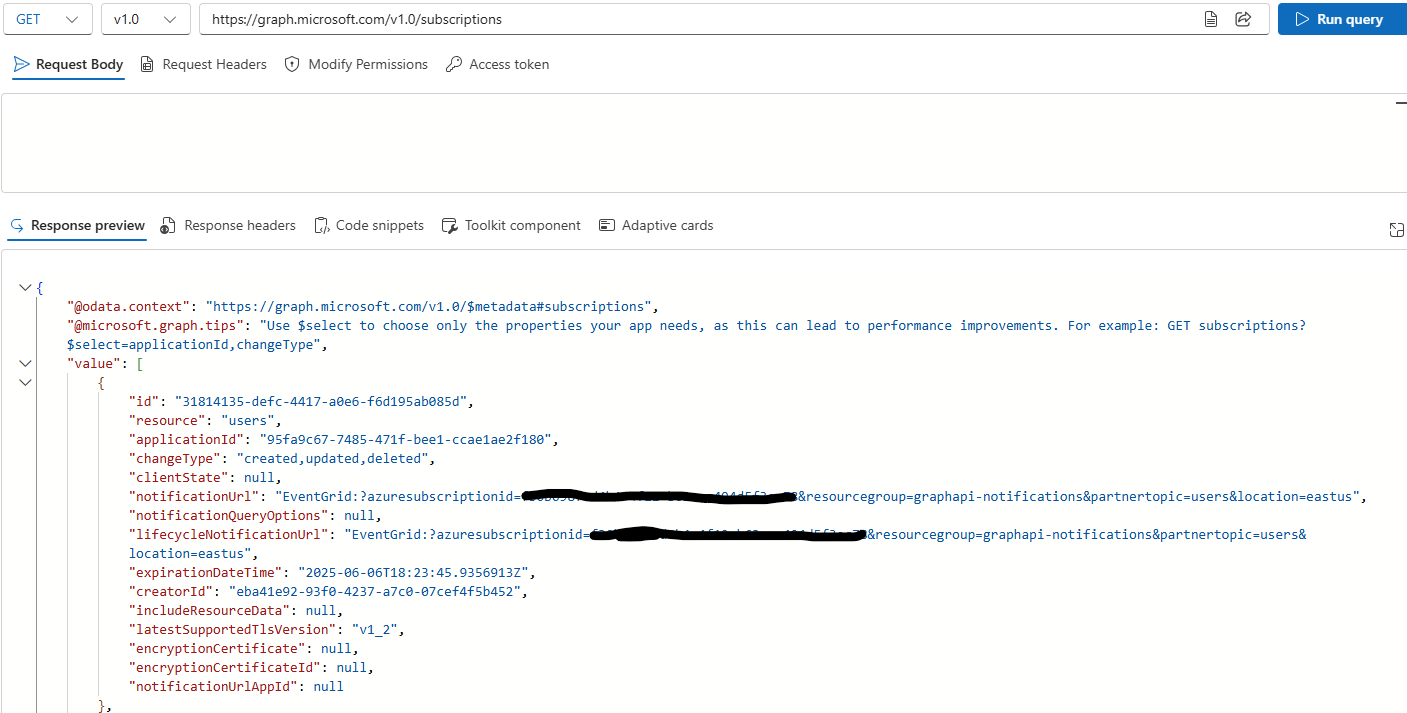Click the "latestSupportedTlsVersion" key
Image resolution: width=1407 pixels, height=713 pixels.
tap(233, 629)
